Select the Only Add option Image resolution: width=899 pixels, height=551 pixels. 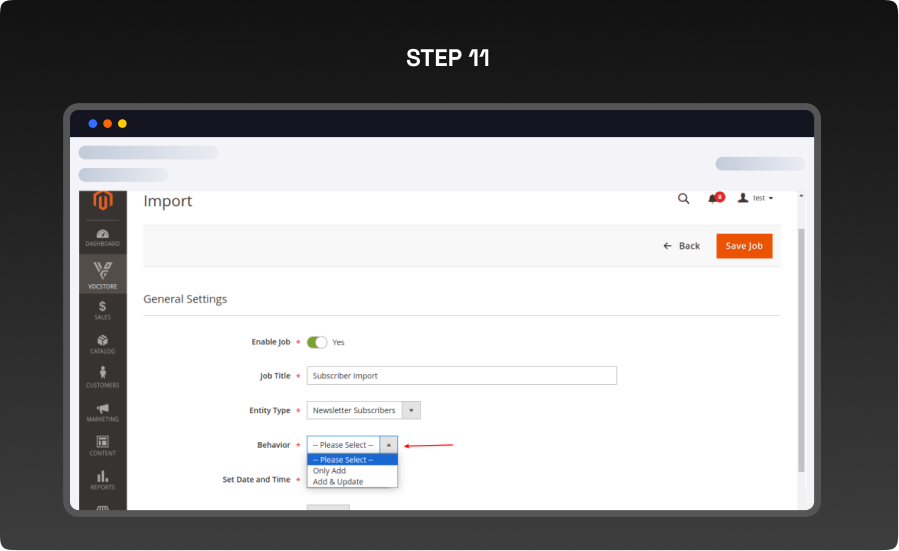[330, 471]
